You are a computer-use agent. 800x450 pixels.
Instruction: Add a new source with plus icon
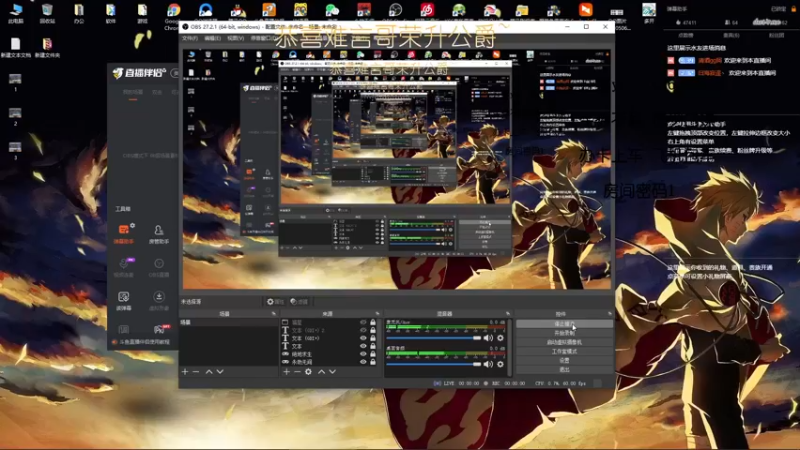286,371
